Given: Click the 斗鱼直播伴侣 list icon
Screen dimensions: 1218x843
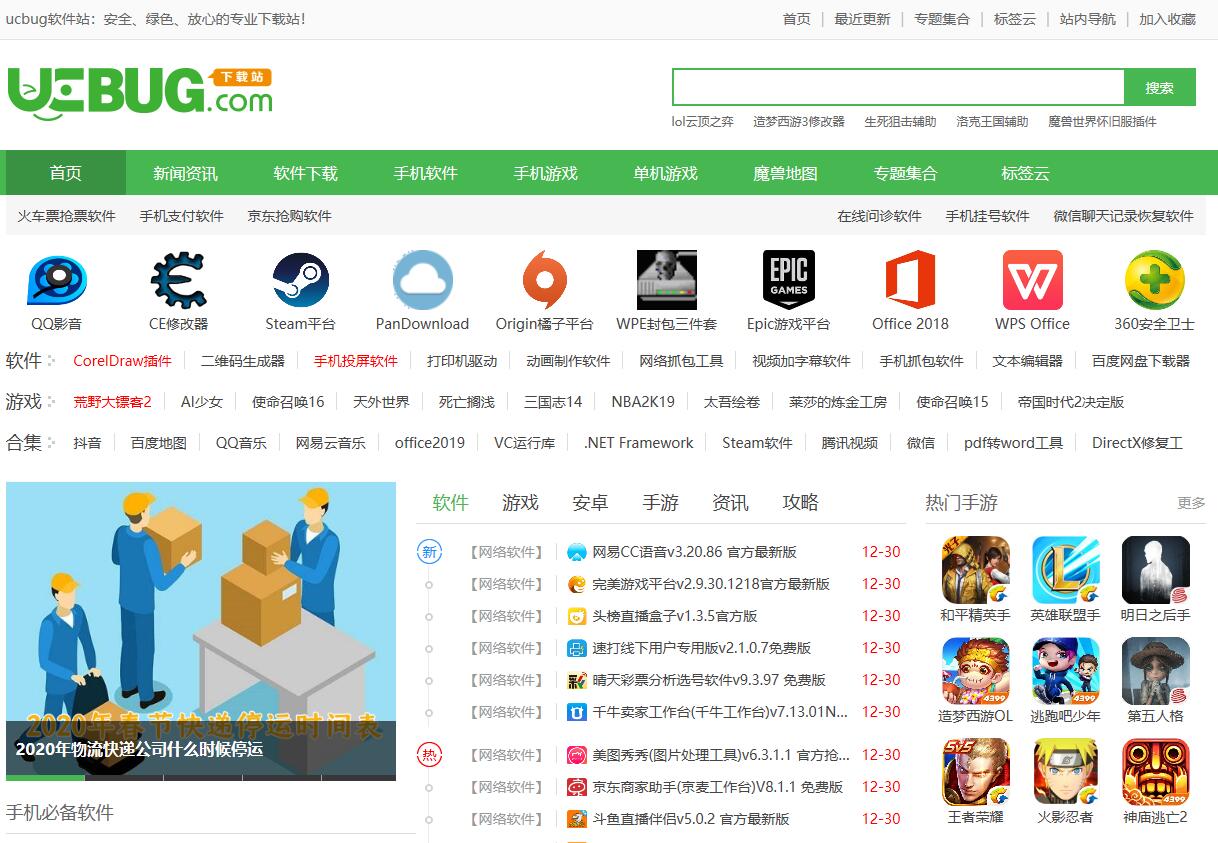Looking at the screenshot, I should 577,819.
